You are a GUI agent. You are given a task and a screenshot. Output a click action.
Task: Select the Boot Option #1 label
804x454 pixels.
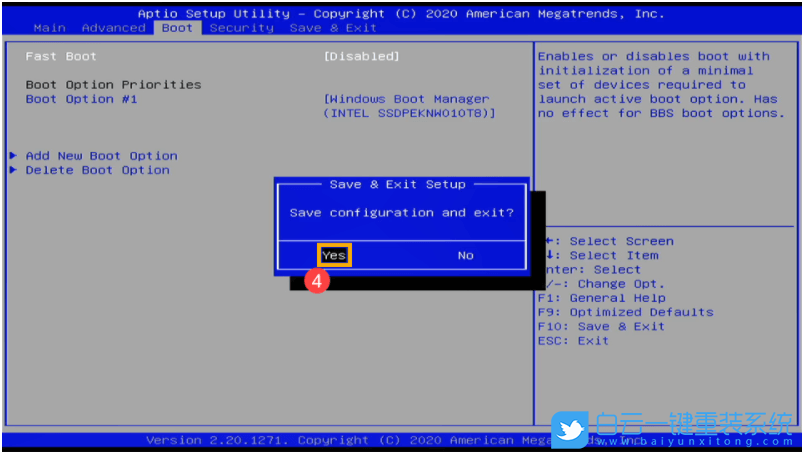click(x=81, y=99)
